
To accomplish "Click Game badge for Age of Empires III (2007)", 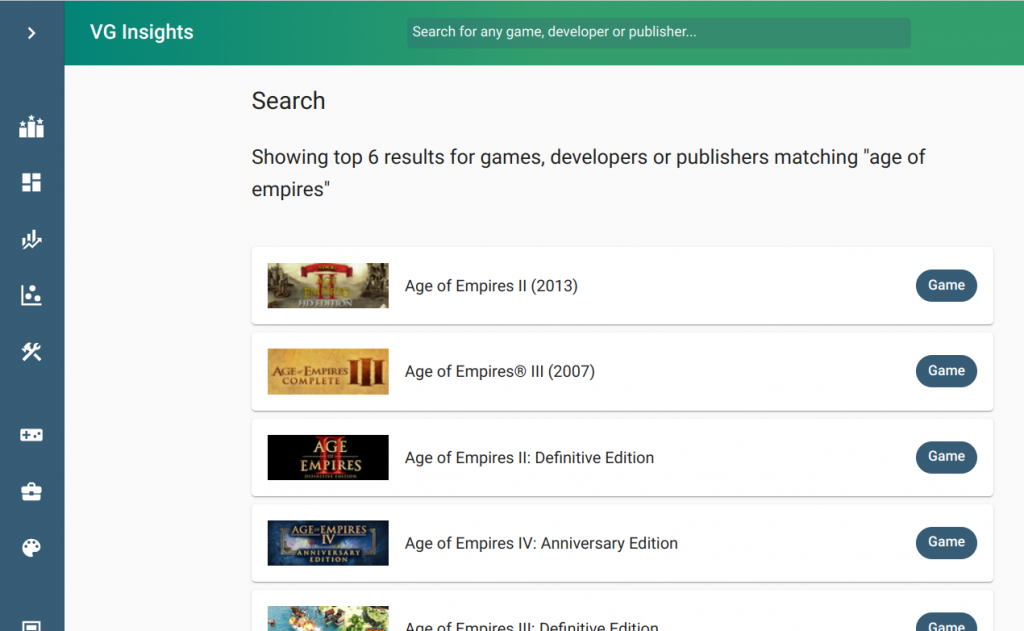I will click(x=946, y=371).
